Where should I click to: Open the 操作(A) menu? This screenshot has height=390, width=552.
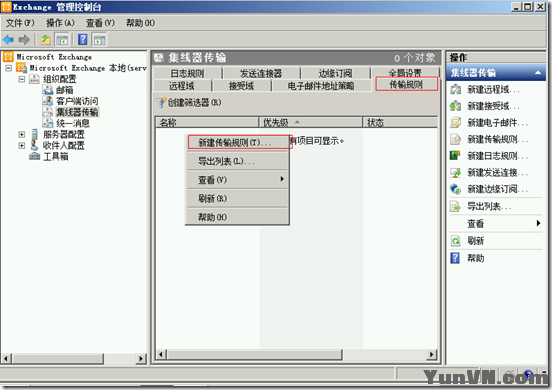pyautogui.click(x=60, y=23)
